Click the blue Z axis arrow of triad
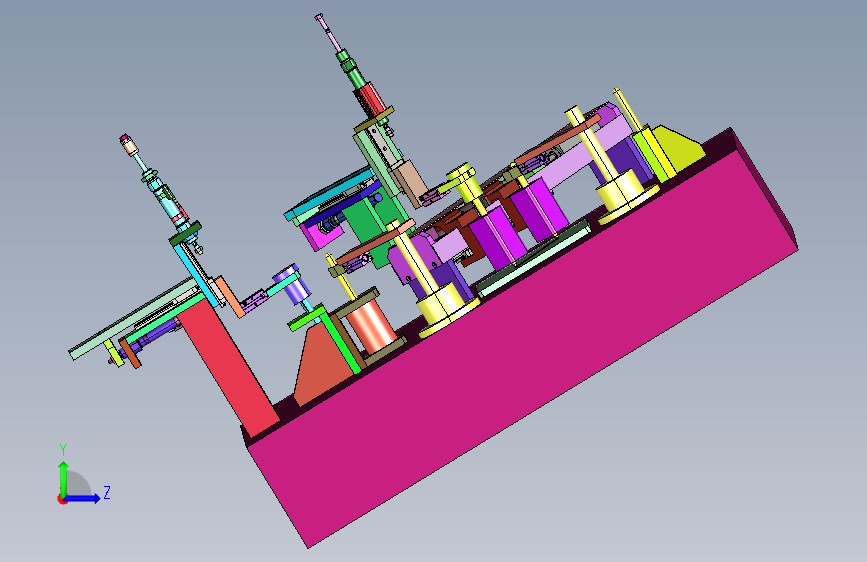This screenshot has width=867, height=562. [83, 498]
